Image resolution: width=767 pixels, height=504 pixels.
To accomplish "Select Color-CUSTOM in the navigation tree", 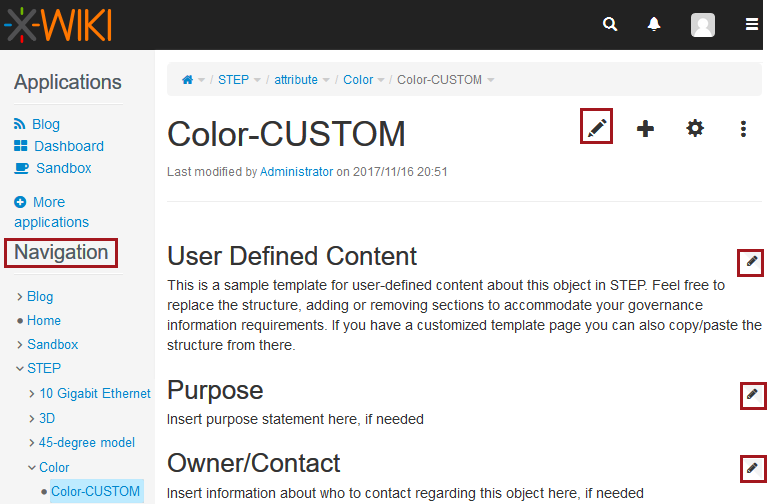I will (96, 491).
